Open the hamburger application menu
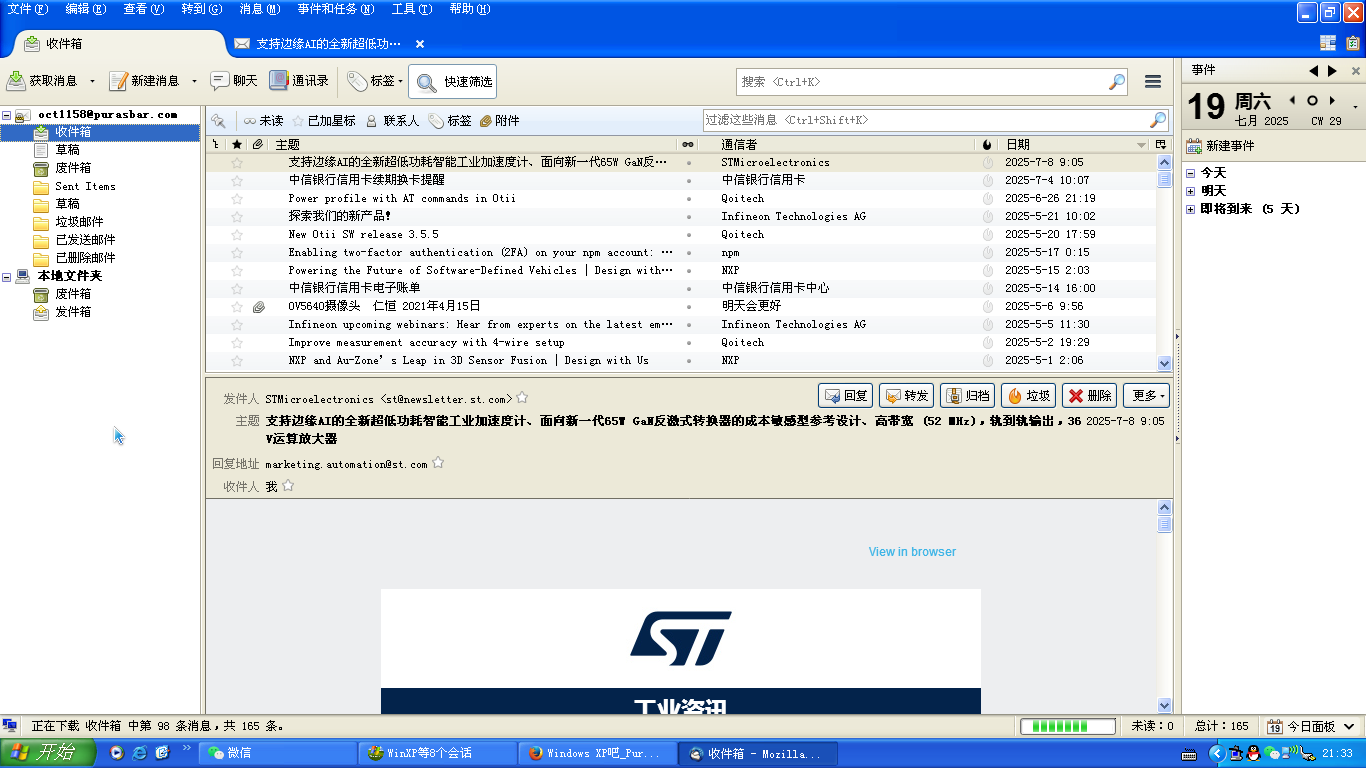The image size is (1366, 768). [x=1153, y=82]
